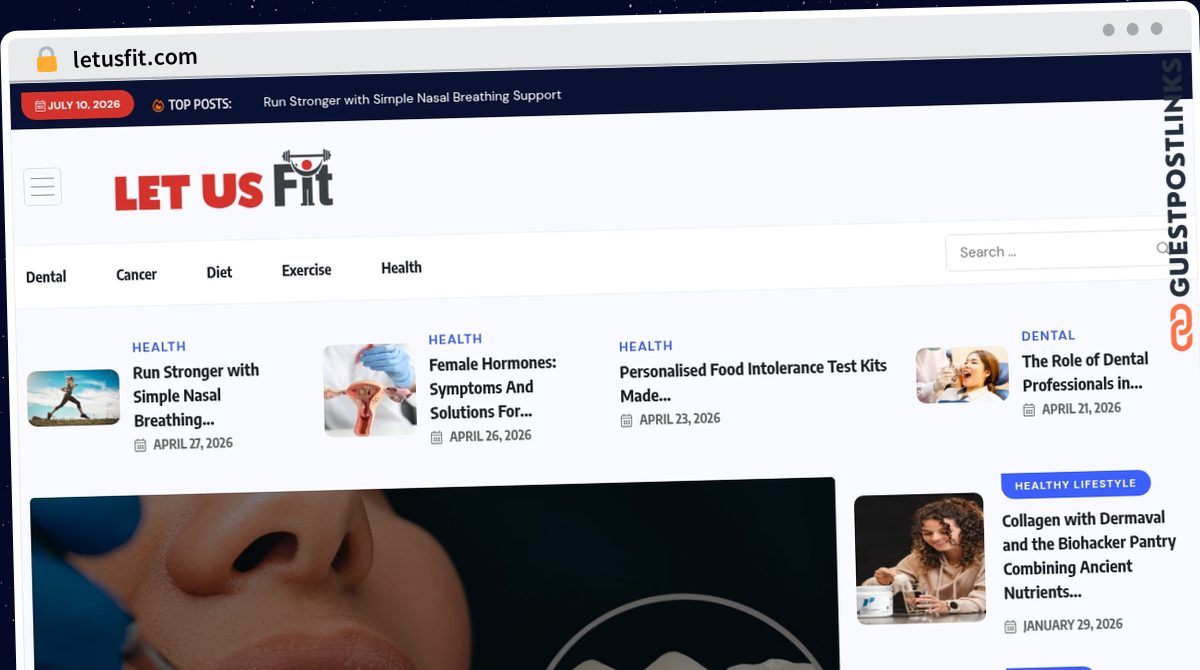1200x670 pixels.
Task: Click calendar icon beside April 26, 2026
Action: coord(436,437)
